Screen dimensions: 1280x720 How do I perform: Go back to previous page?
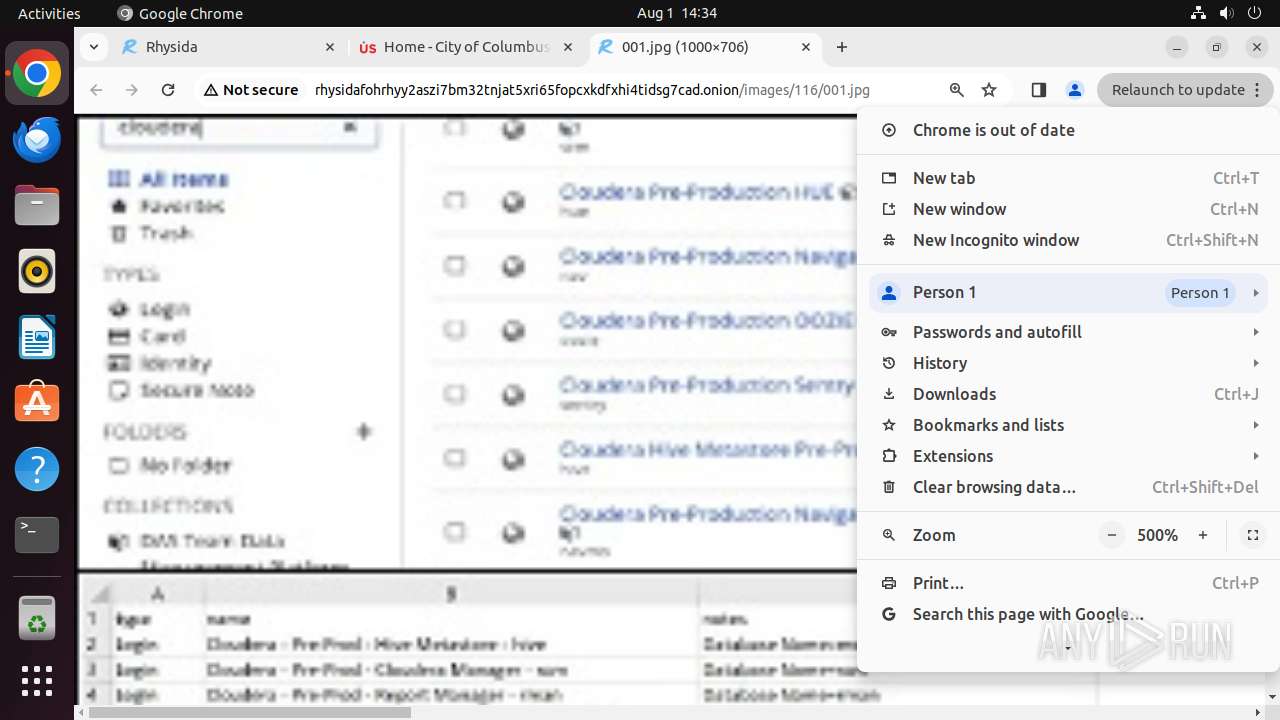point(96,90)
